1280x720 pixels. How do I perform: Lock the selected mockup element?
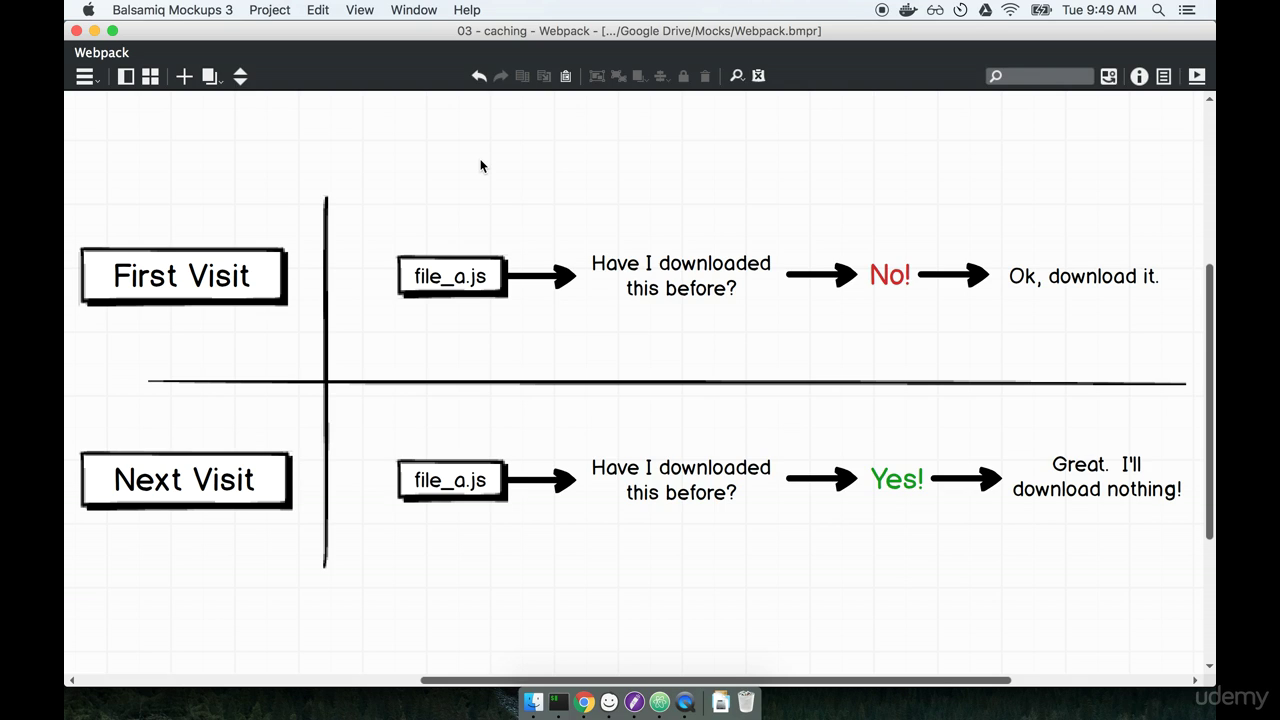click(683, 75)
